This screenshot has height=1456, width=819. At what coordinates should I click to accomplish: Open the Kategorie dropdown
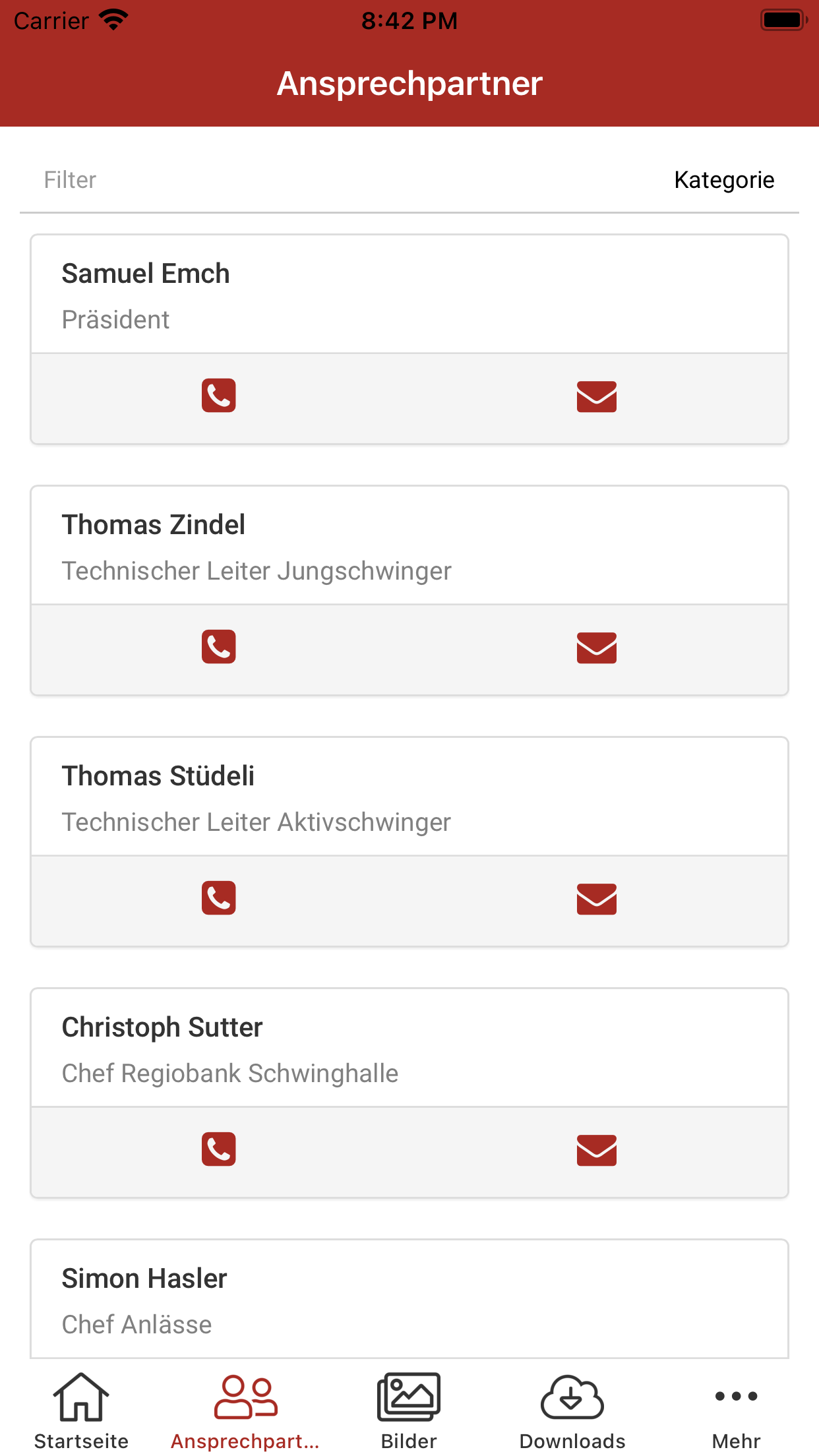[724, 180]
